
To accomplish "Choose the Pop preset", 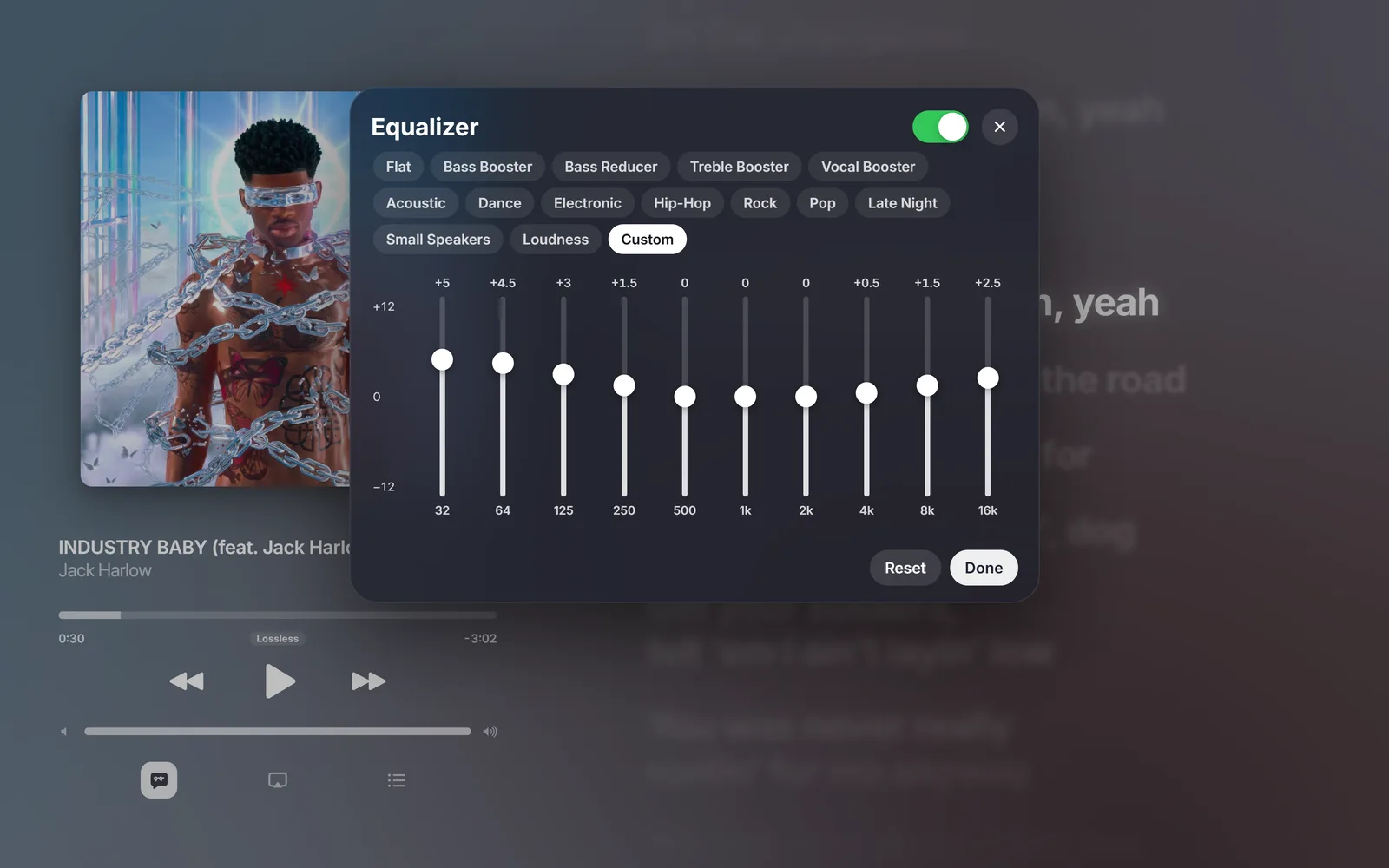I will (822, 203).
